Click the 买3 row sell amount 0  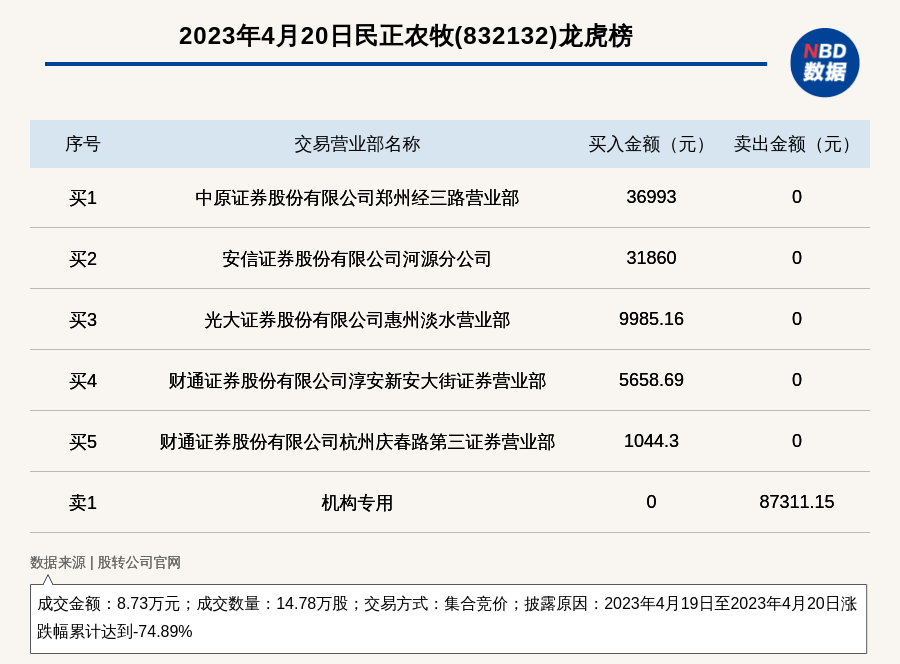tap(797, 319)
